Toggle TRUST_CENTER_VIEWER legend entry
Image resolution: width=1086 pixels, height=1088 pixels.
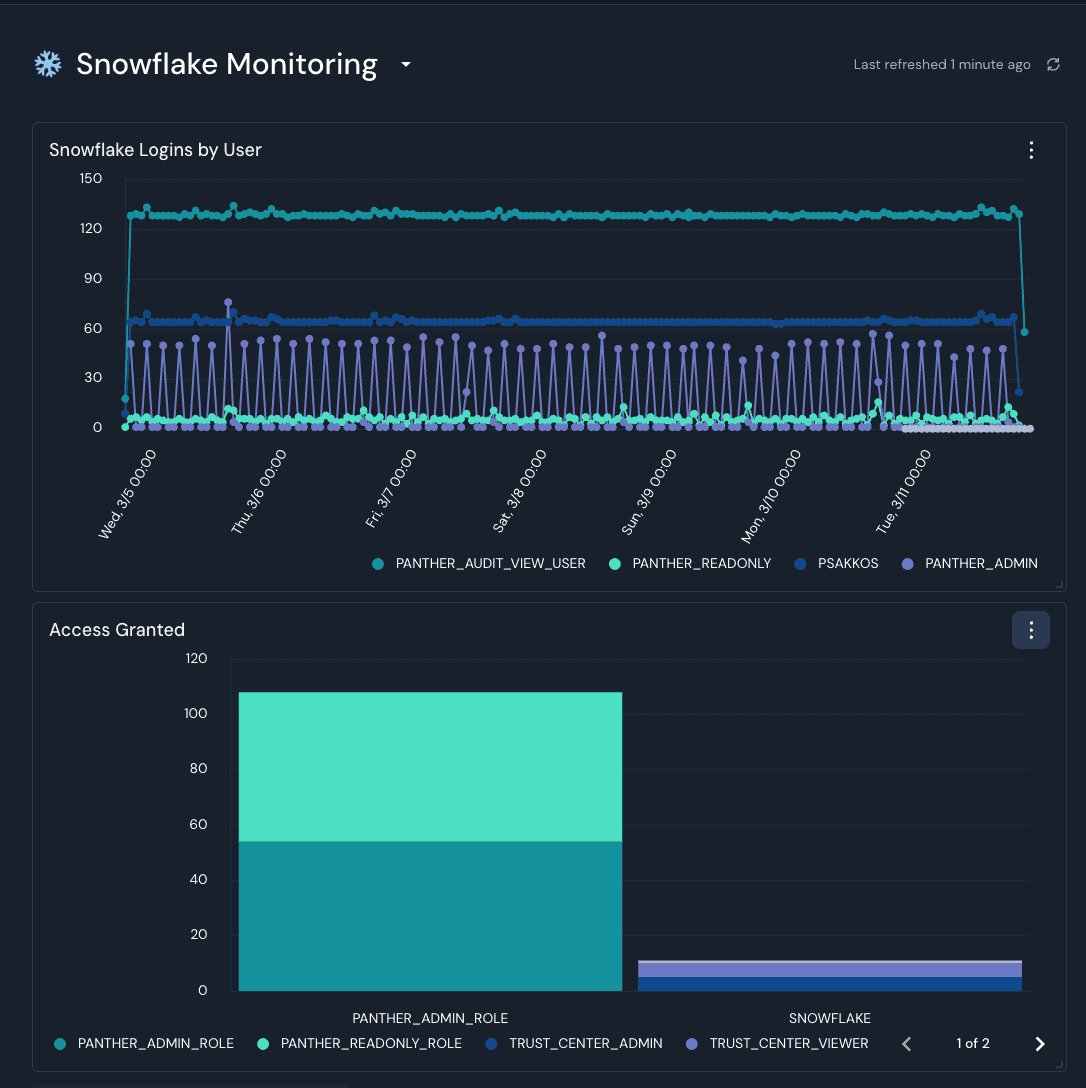pos(777,1044)
